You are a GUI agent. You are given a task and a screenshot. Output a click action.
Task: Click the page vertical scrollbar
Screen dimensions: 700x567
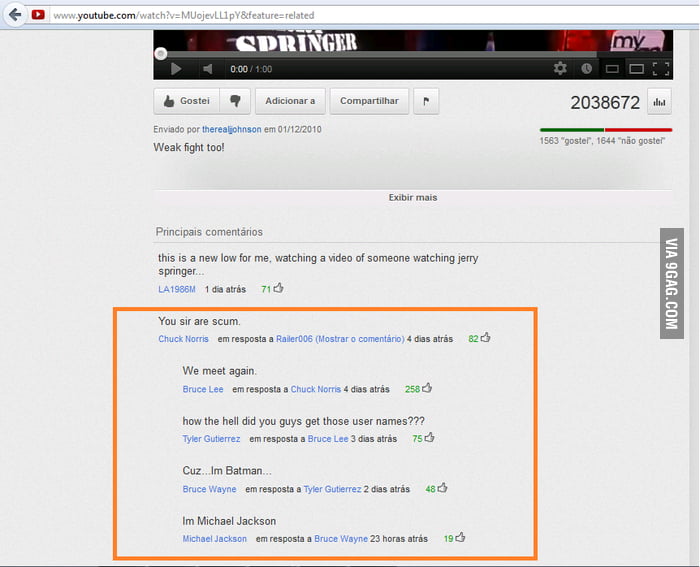pos(694,297)
